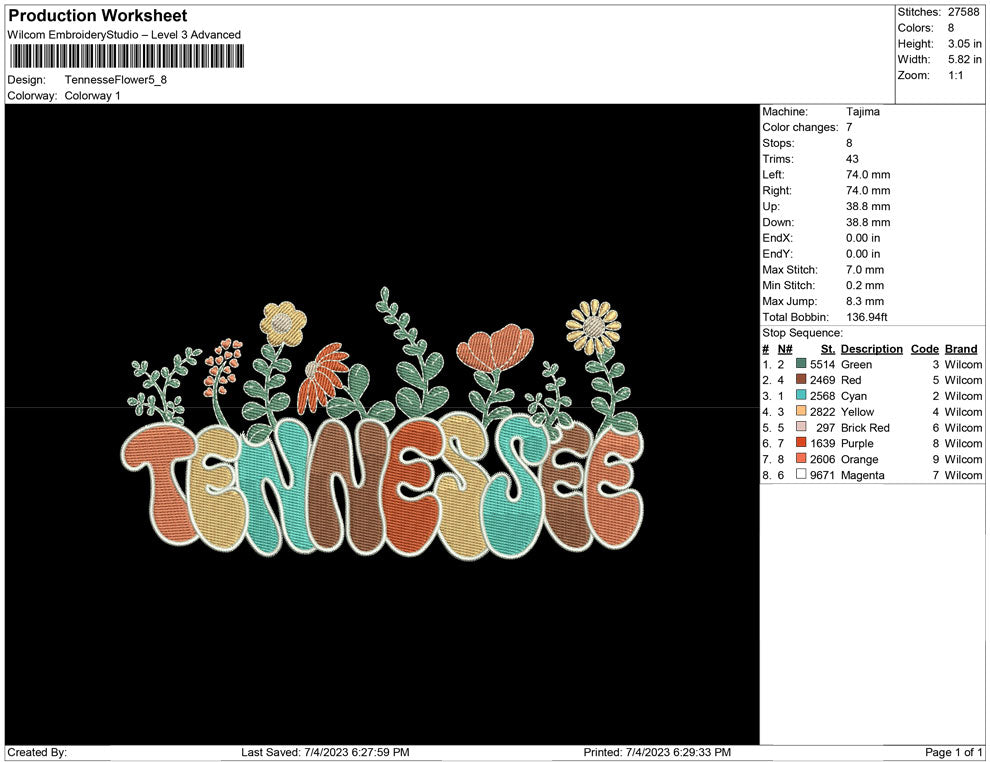The width and height of the screenshot is (990, 762).
Task: Click the Production Worksheet title
Action: tap(97, 16)
